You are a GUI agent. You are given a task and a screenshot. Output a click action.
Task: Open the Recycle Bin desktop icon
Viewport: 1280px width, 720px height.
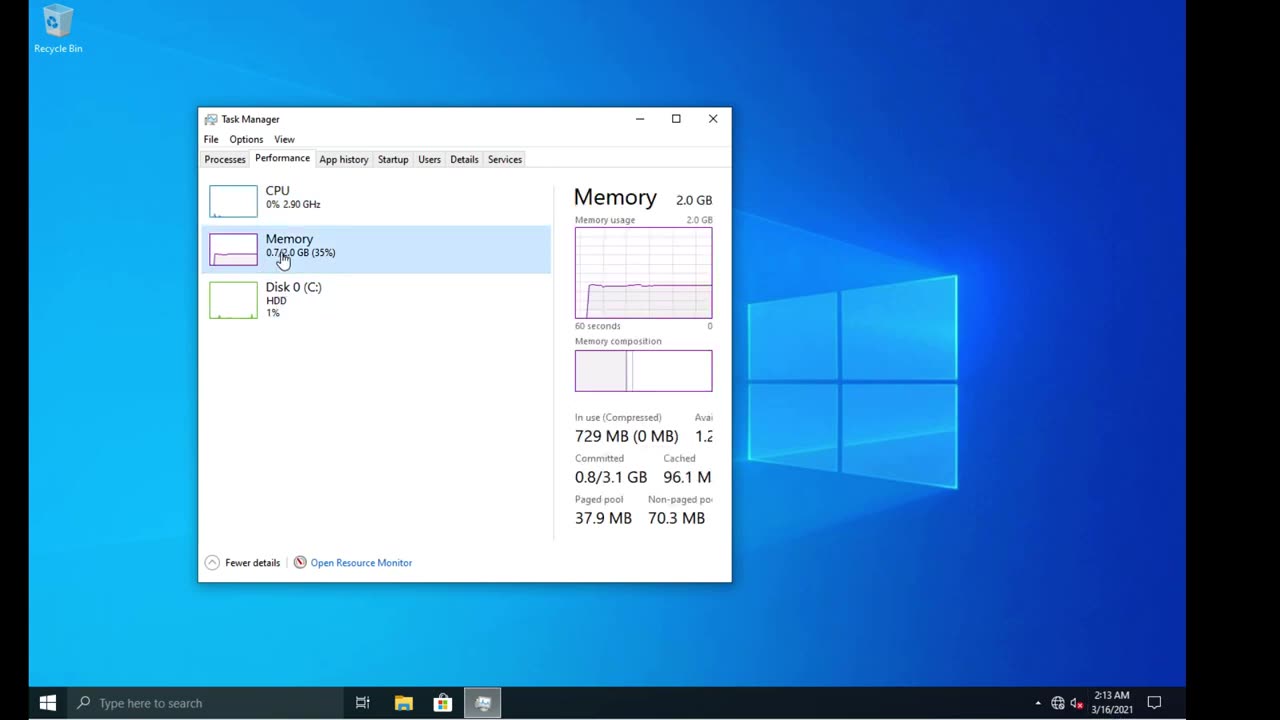[x=58, y=29]
